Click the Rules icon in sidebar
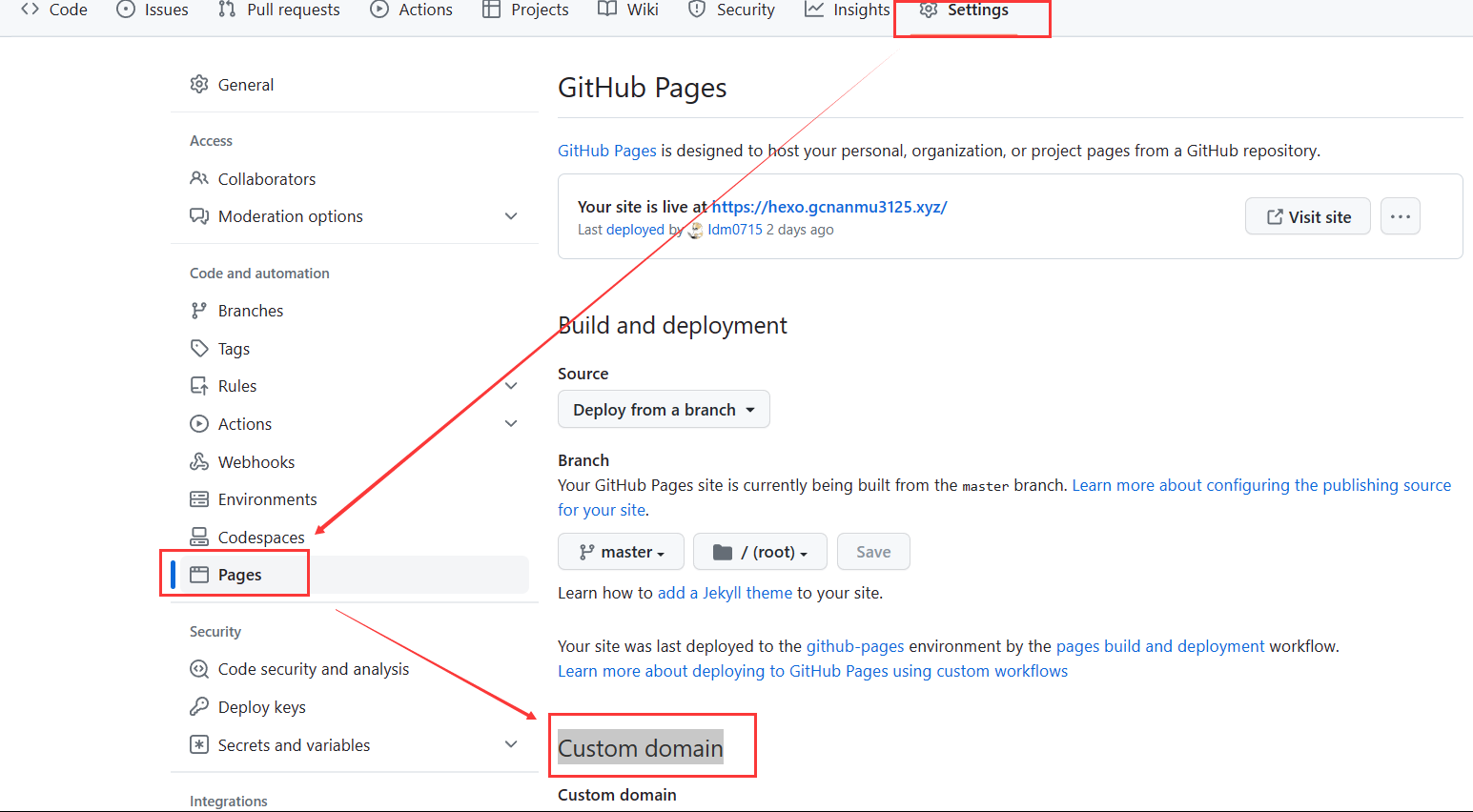 (199, 386)
